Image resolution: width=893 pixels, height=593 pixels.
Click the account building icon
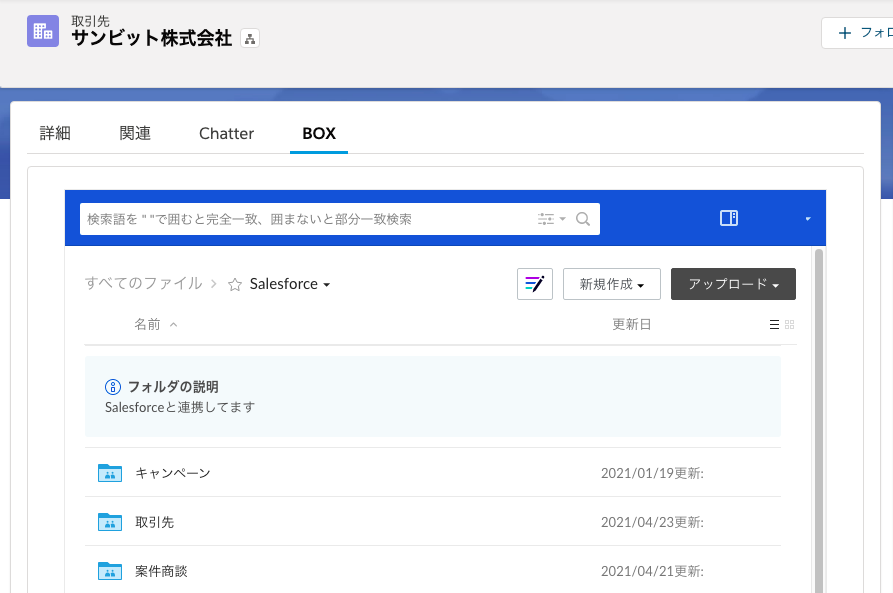[43, 31]
